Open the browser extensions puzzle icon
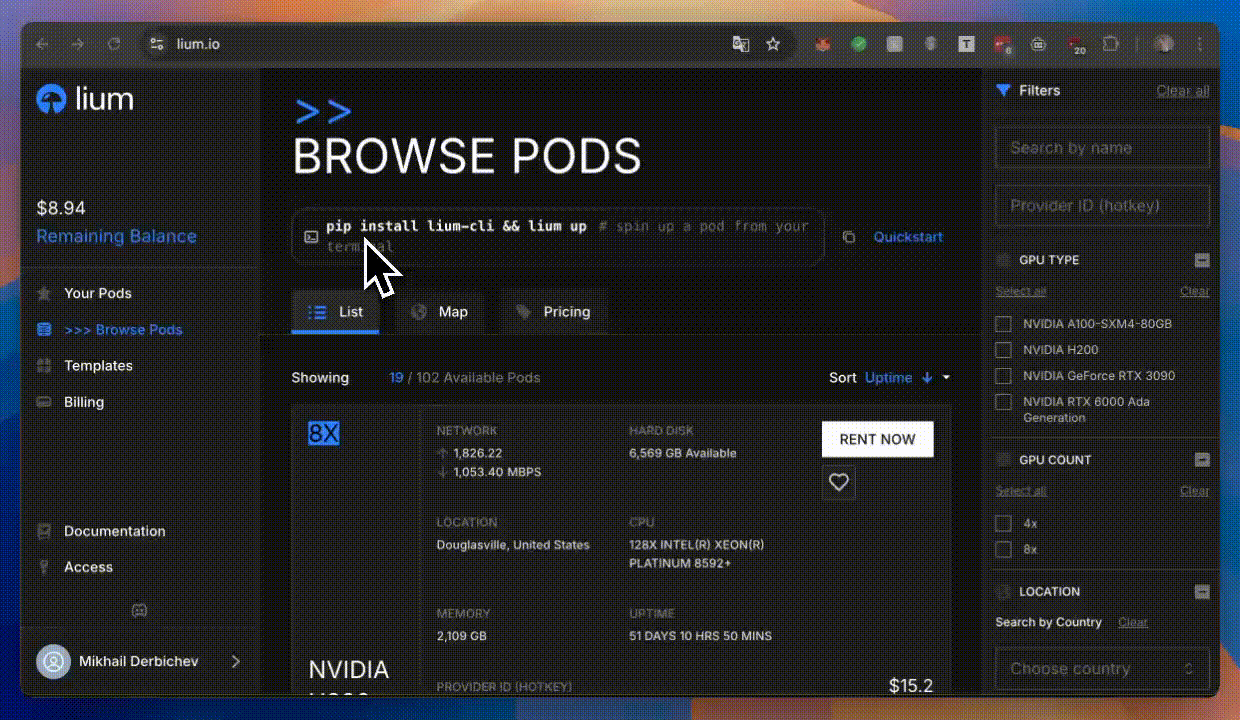This screenshot has width=1240, height=720. (x=1111, y=44)
